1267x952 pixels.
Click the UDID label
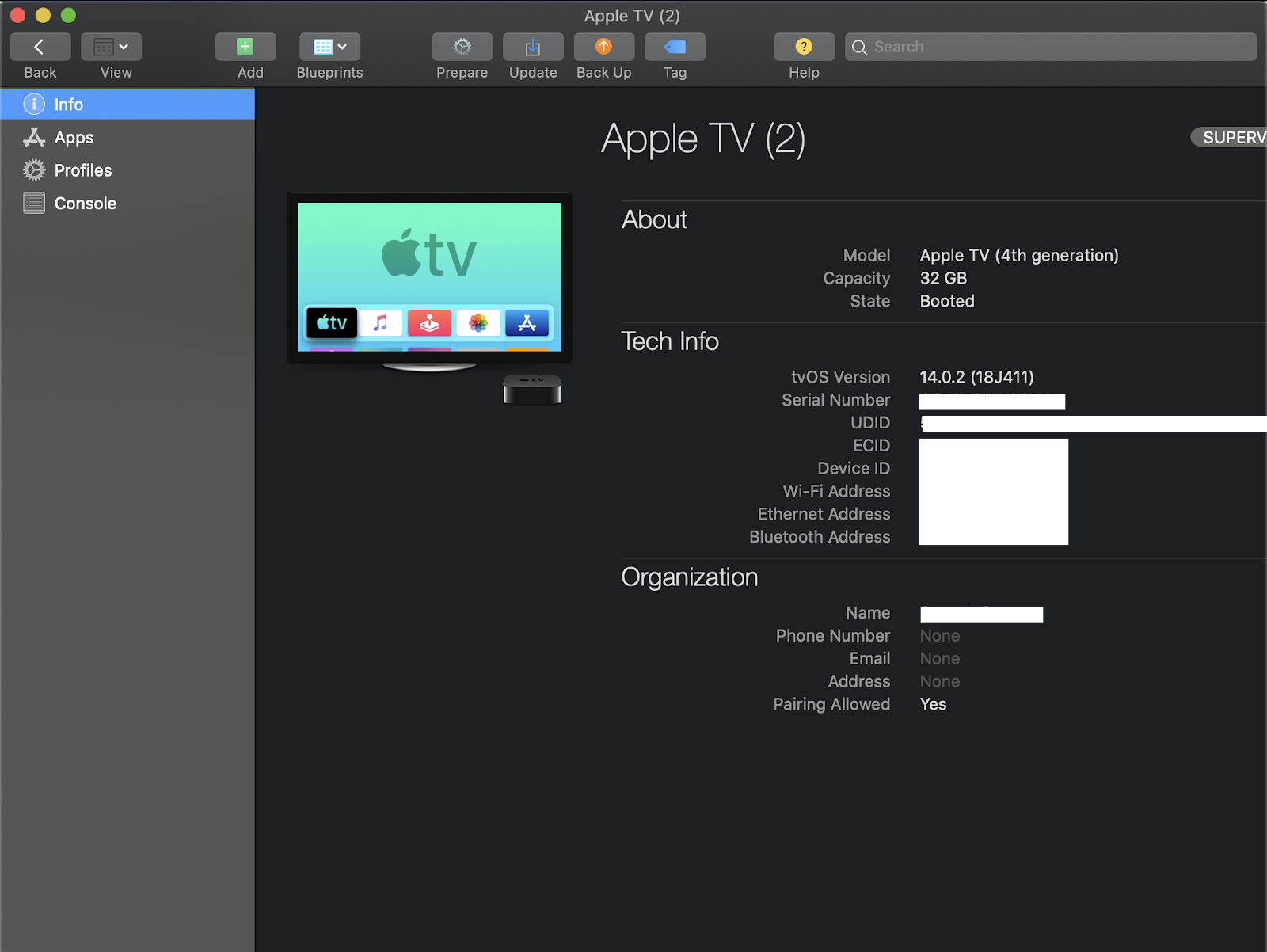click(x=870, y=423)
